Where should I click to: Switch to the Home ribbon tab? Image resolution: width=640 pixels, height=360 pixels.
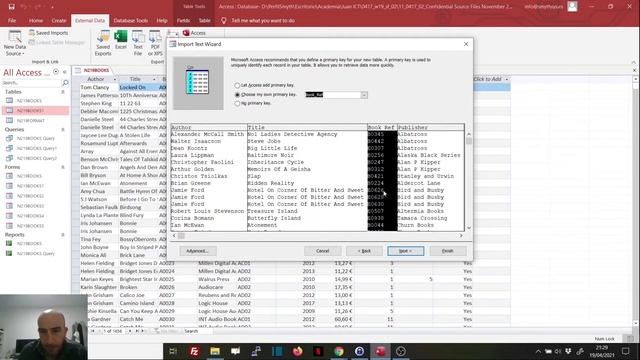pyautogui.click(x=36, y=20)
